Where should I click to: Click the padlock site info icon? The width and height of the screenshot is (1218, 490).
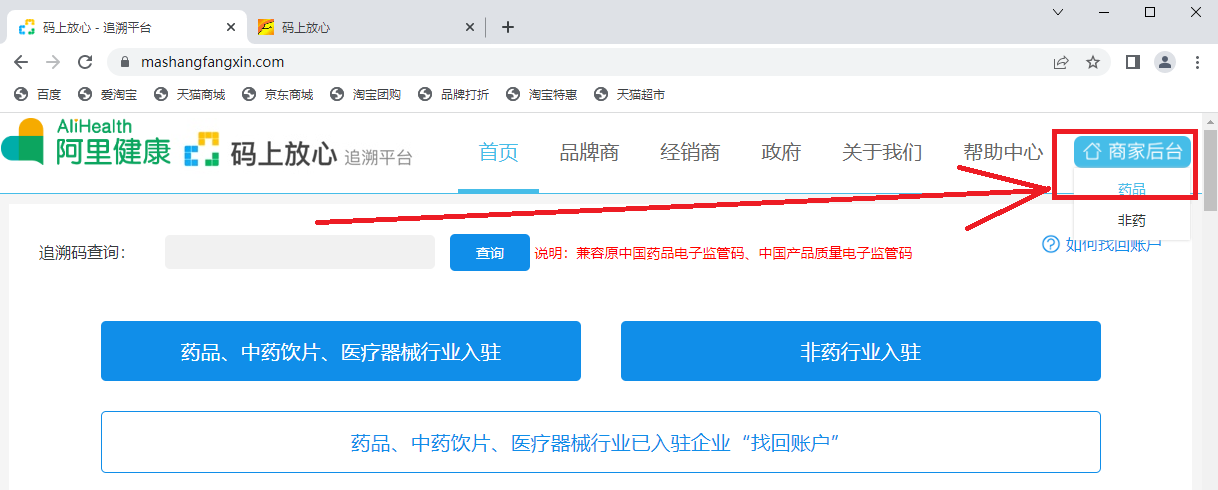(125, 62)
